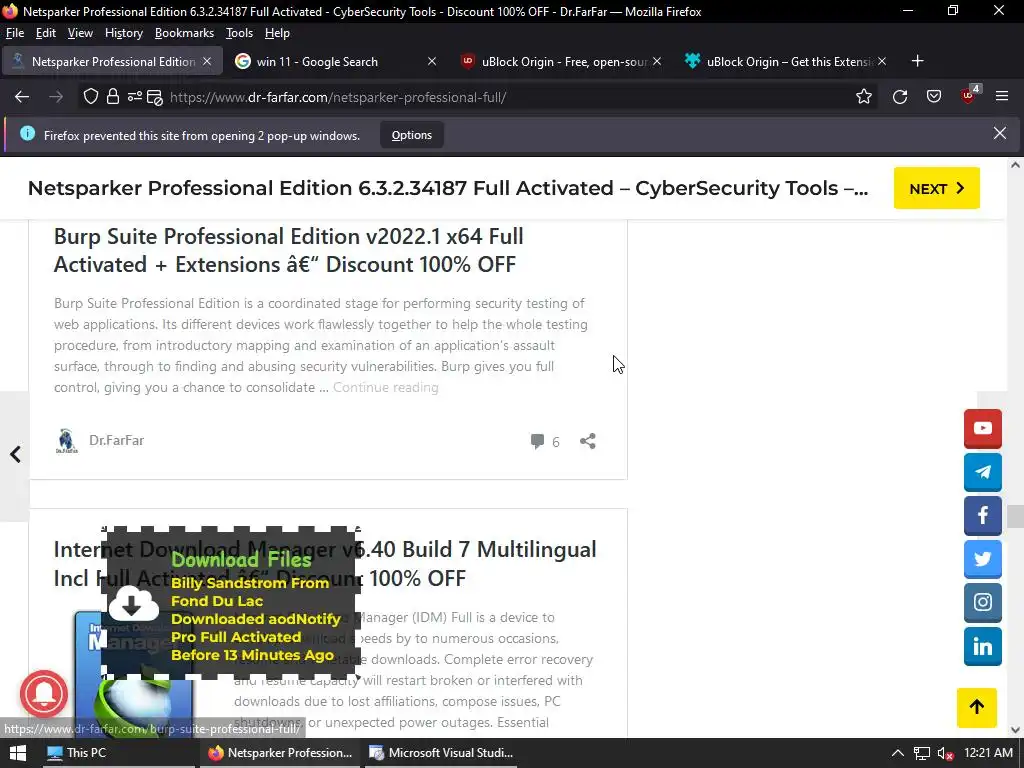Click the previous post arrow on left edge

(x=15, y=455)
